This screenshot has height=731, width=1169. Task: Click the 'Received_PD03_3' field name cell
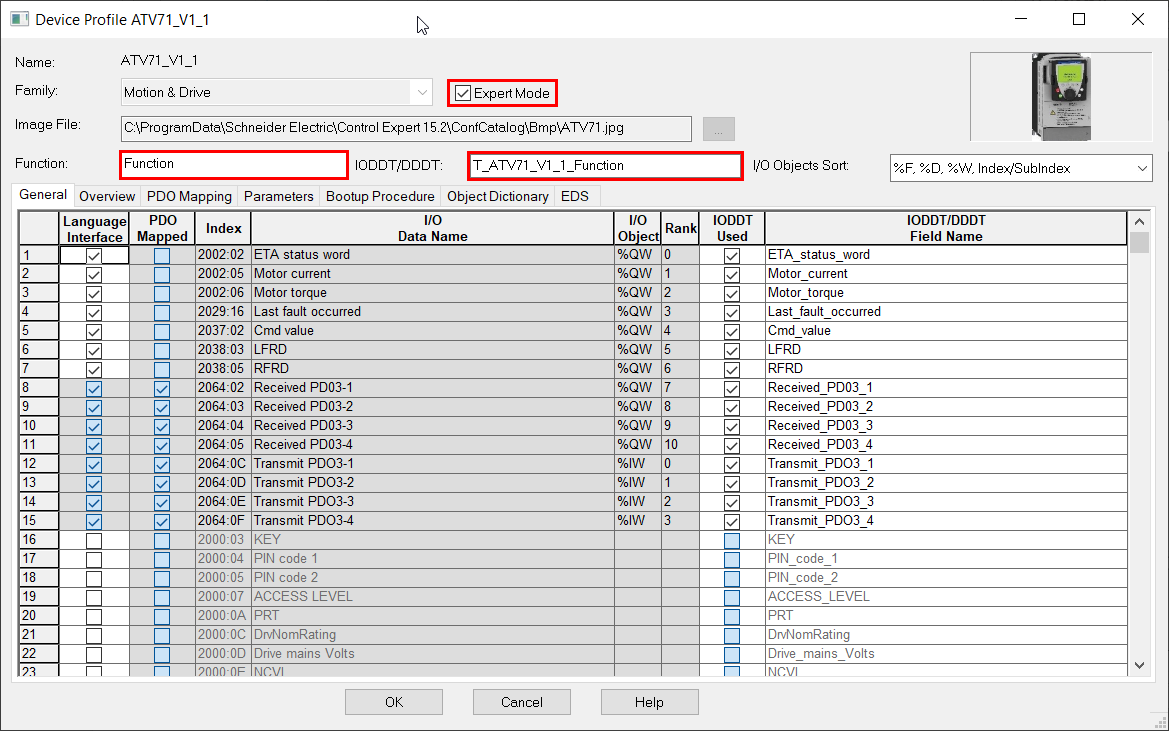[x=946, y=425]
